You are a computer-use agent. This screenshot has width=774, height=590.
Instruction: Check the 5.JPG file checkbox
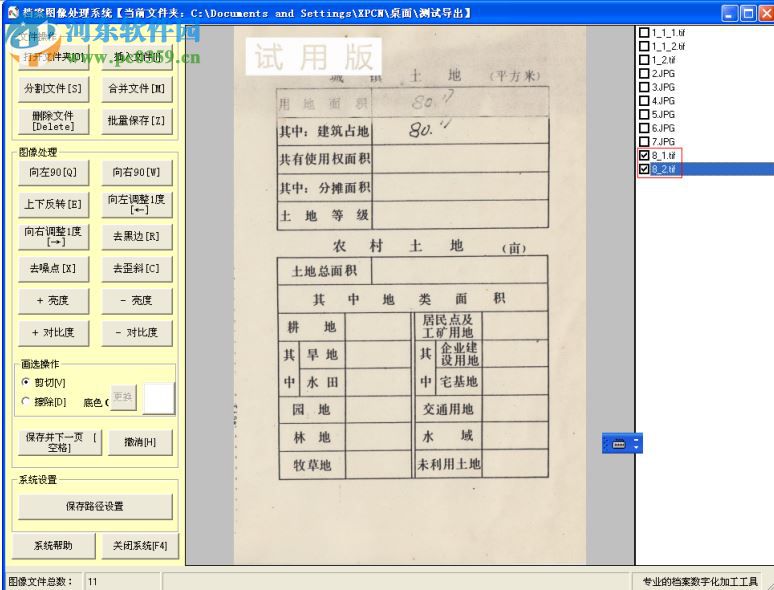tap(644, 115)
